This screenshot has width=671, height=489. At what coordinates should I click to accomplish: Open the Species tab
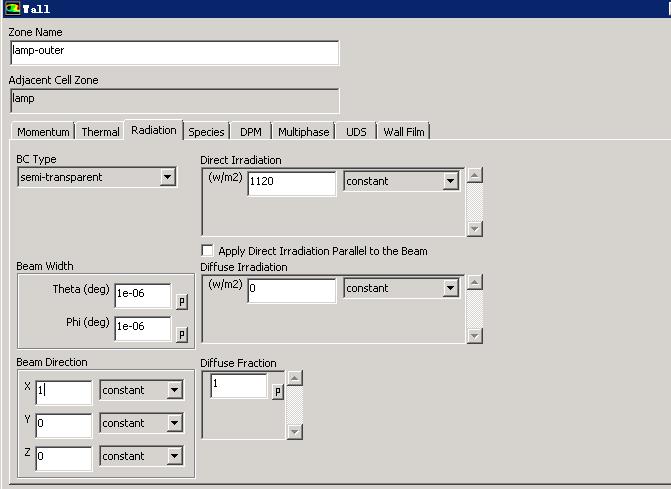click(206, 132)
